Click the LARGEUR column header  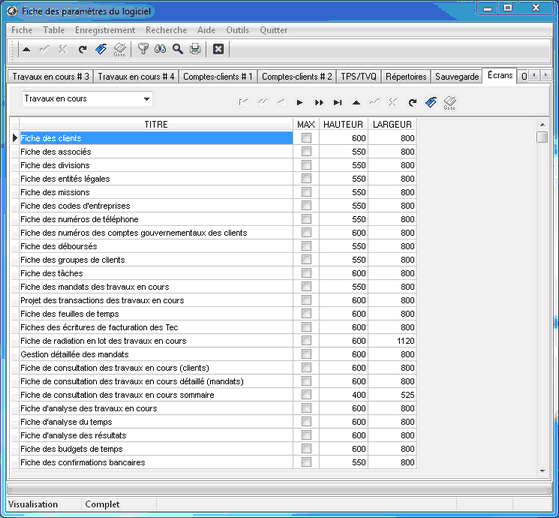coord(392,124)
